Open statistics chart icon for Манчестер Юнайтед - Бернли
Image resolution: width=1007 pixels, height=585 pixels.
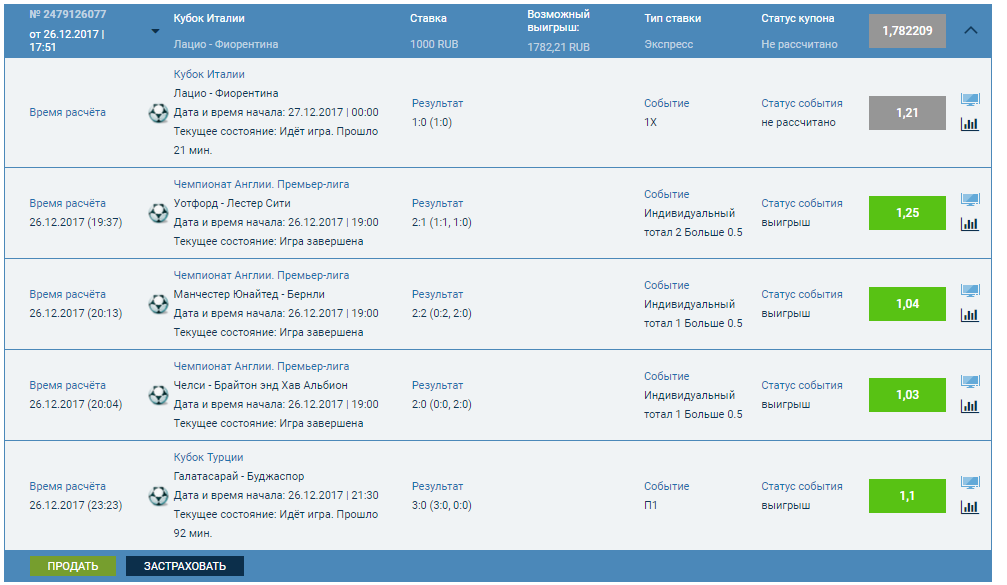pyautogui.click(x=970, y=315)
